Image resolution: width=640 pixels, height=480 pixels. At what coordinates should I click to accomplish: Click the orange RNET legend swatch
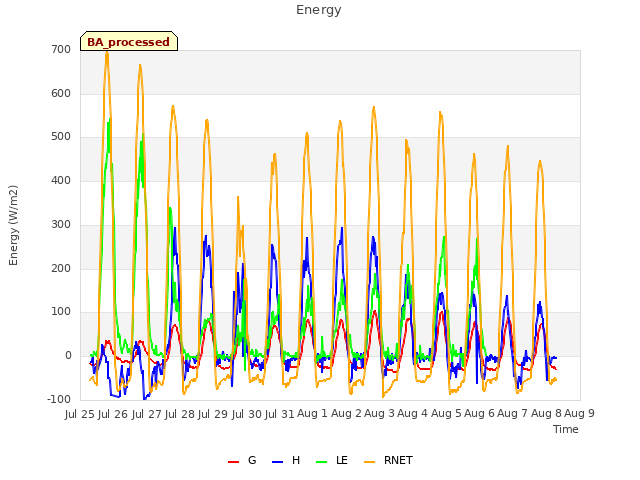click(369, 462)
